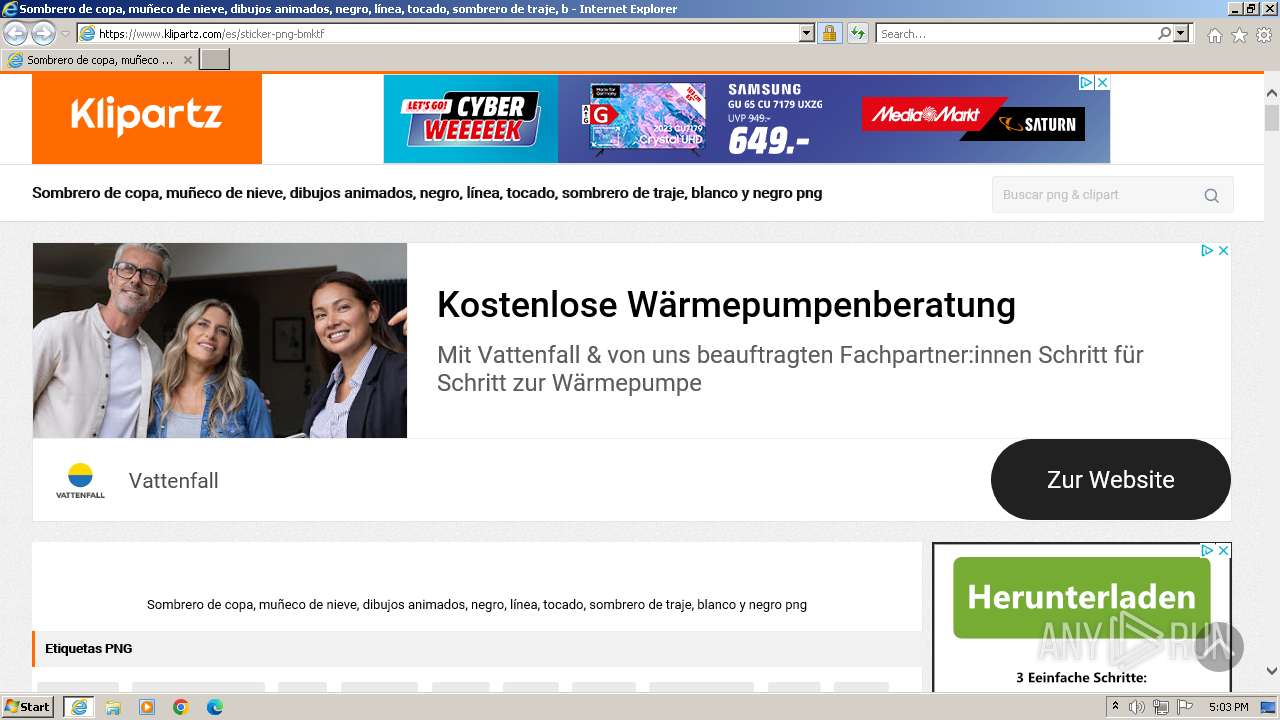The image size is (1280, 720).
Task: Click the Etiquetas PNG heading
Action: pos(89,649)
